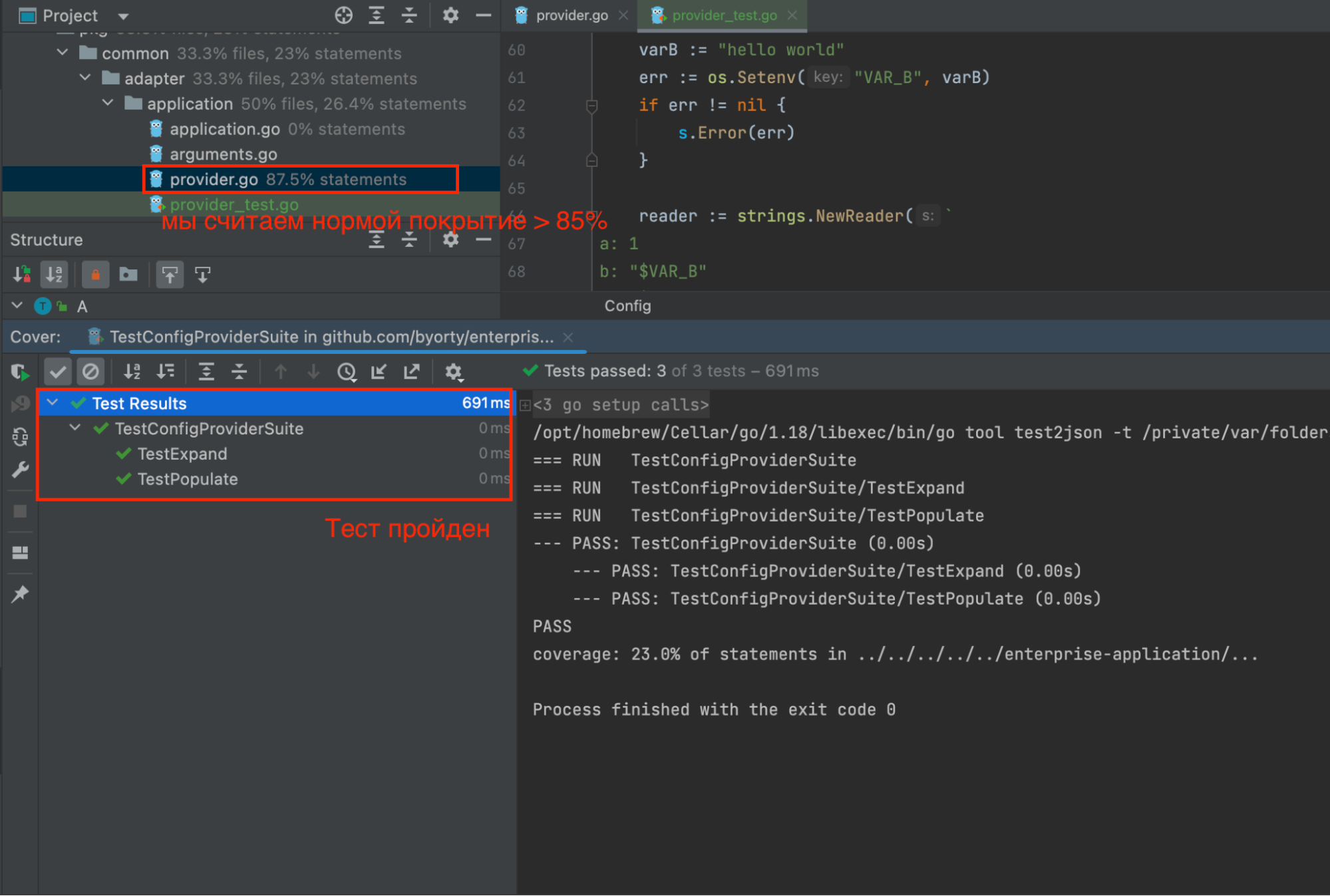Collapse the application folder
The width and height of the screenshot is (1330, 896).
[108, 102]
